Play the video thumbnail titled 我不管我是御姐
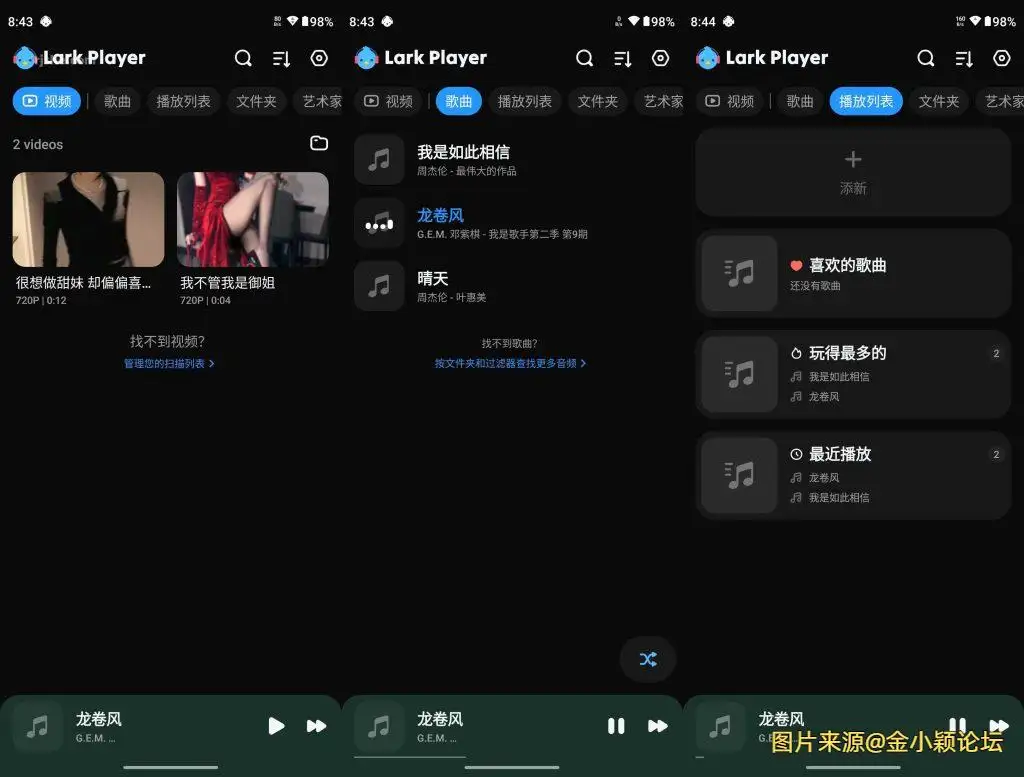 [253, 220]
